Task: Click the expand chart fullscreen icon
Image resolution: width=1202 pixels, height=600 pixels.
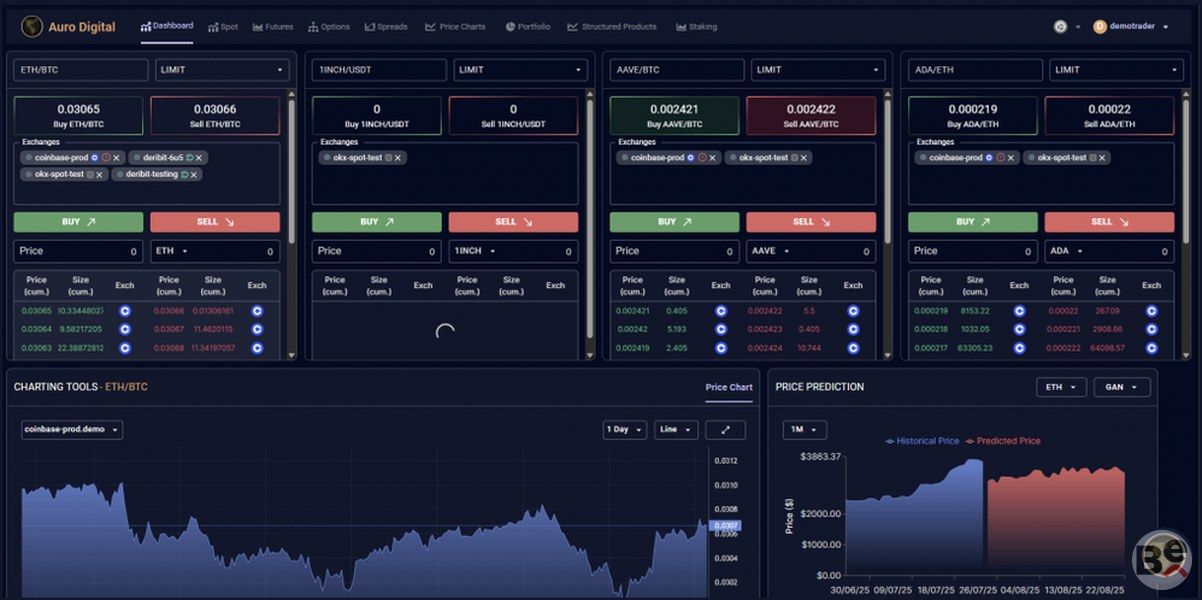Action: (x=725, y=430)
